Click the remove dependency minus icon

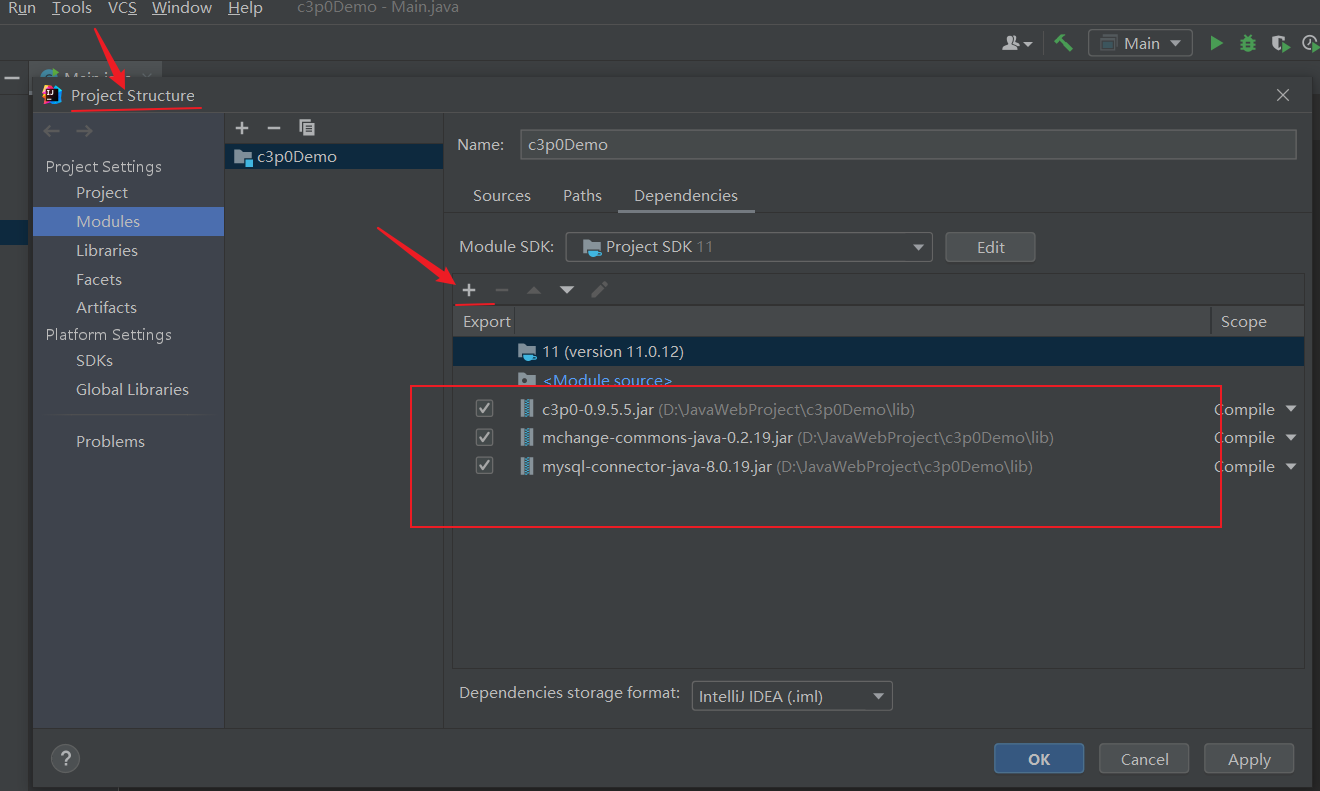click(x=502, y=290)
